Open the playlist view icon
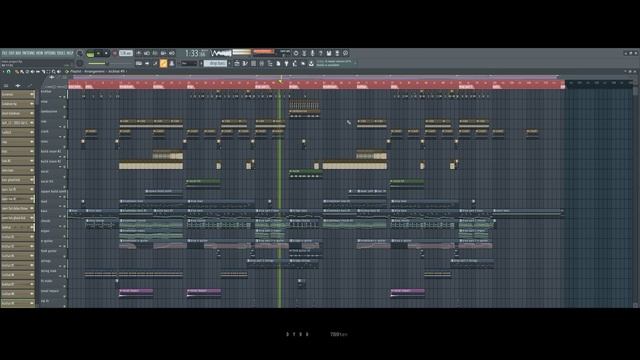This screenshot has height=360, width=640. 236,63
